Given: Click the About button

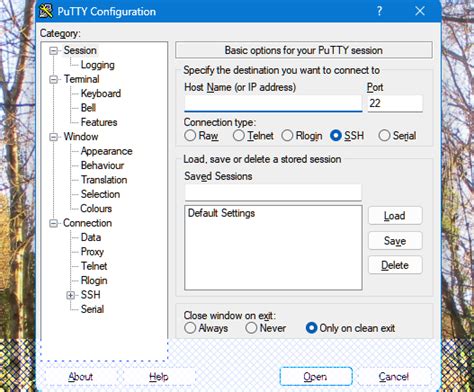Looking at the screenshot, I should 81,377.
